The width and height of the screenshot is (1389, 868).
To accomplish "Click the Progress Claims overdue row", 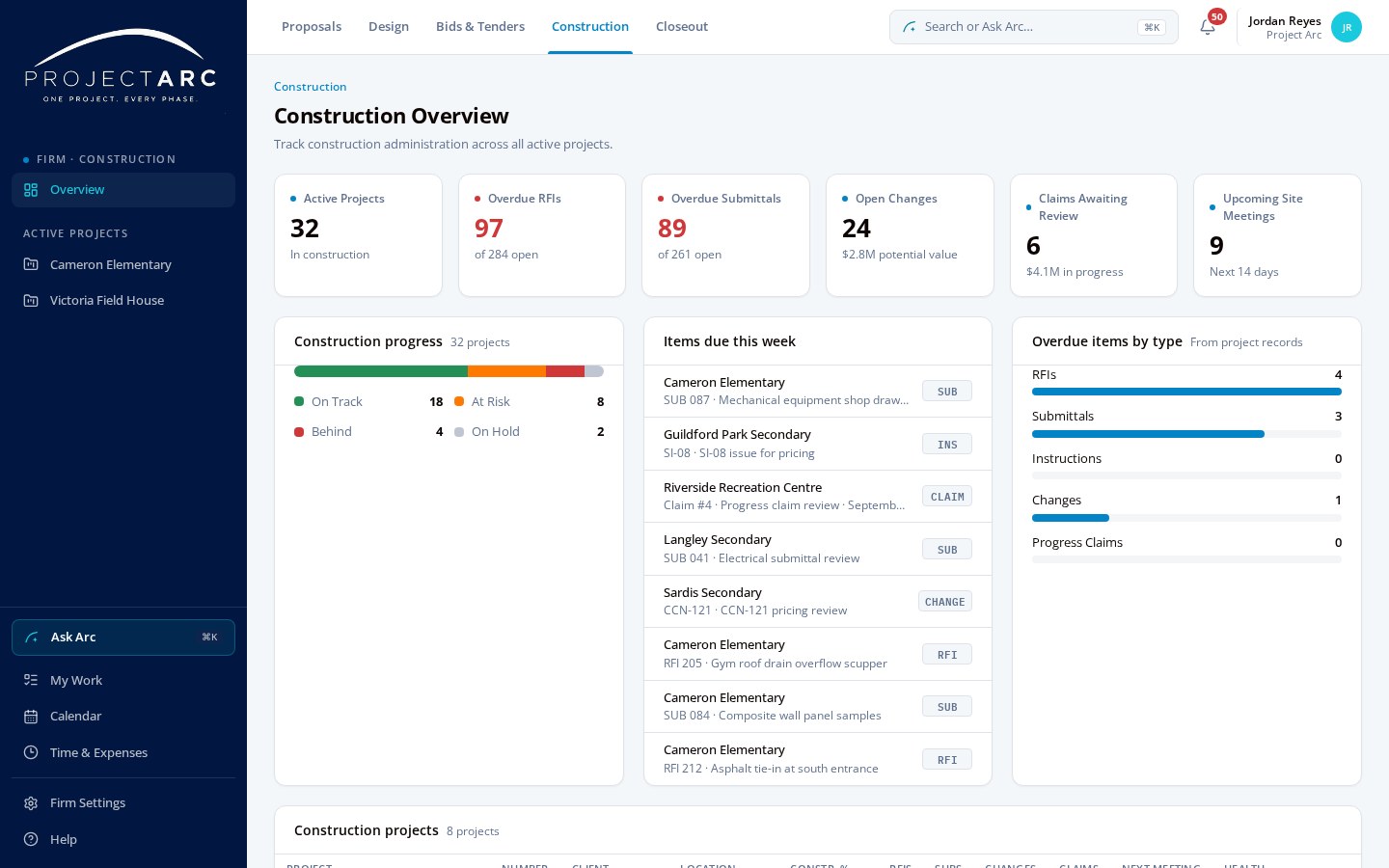I will click(1186, 549).
